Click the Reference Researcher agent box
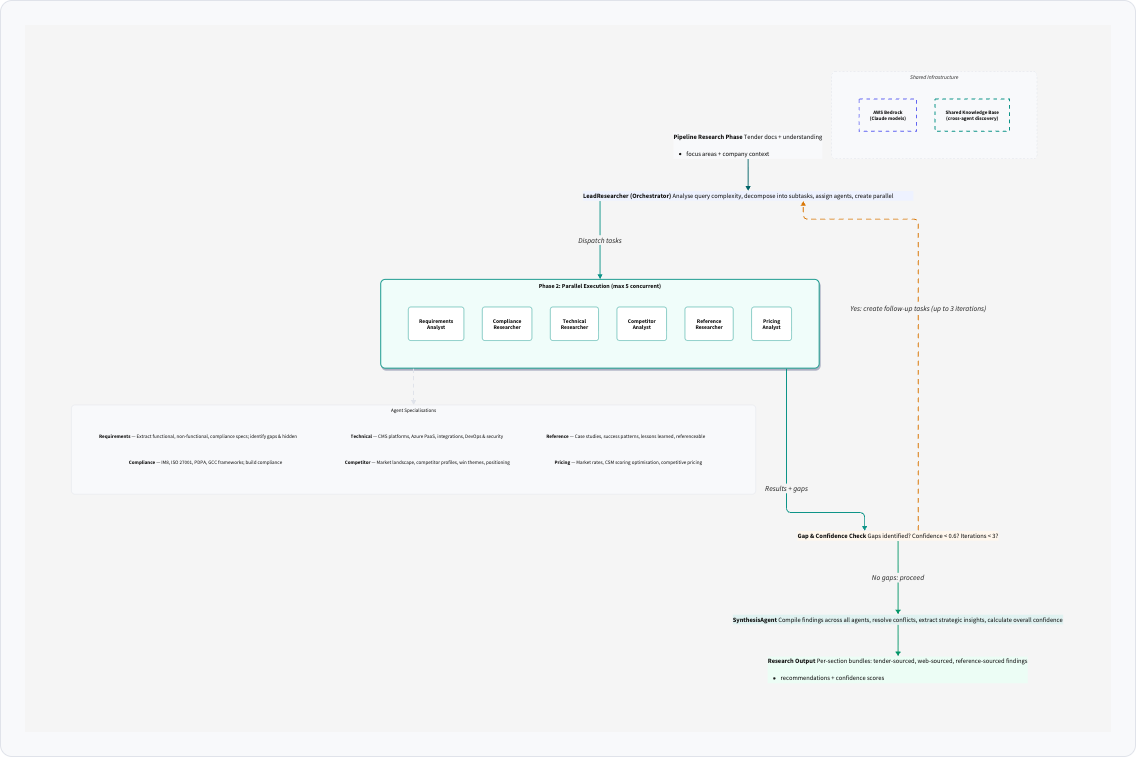Viewport: 1136px width, 757px height. 709,324
